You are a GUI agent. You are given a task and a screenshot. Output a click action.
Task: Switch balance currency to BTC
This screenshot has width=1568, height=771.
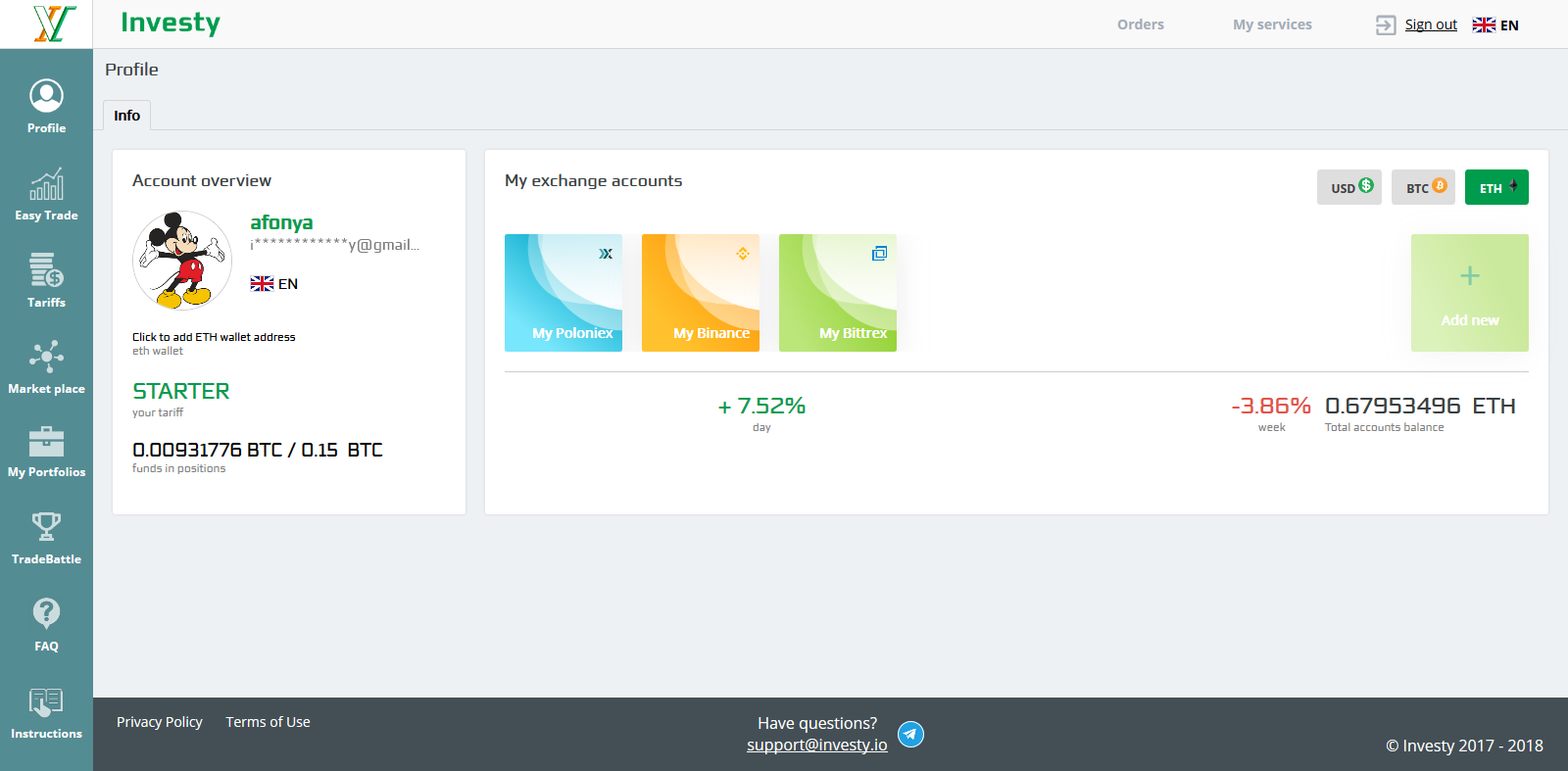point(1423,187)
